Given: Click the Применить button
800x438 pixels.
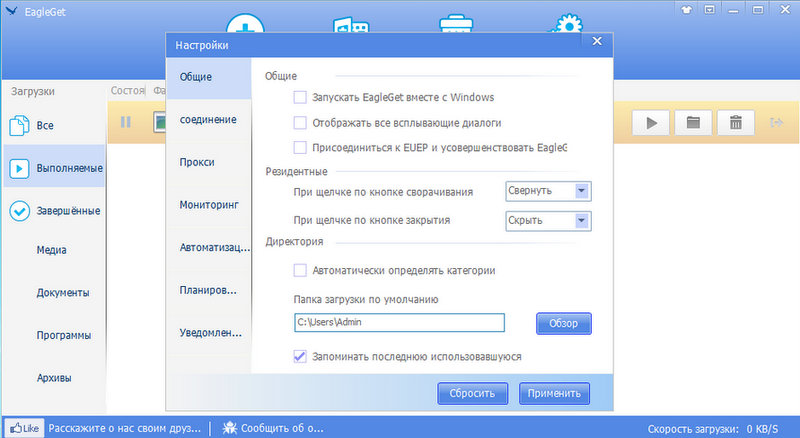Looking at the screenshot, I should pos(554,394).
